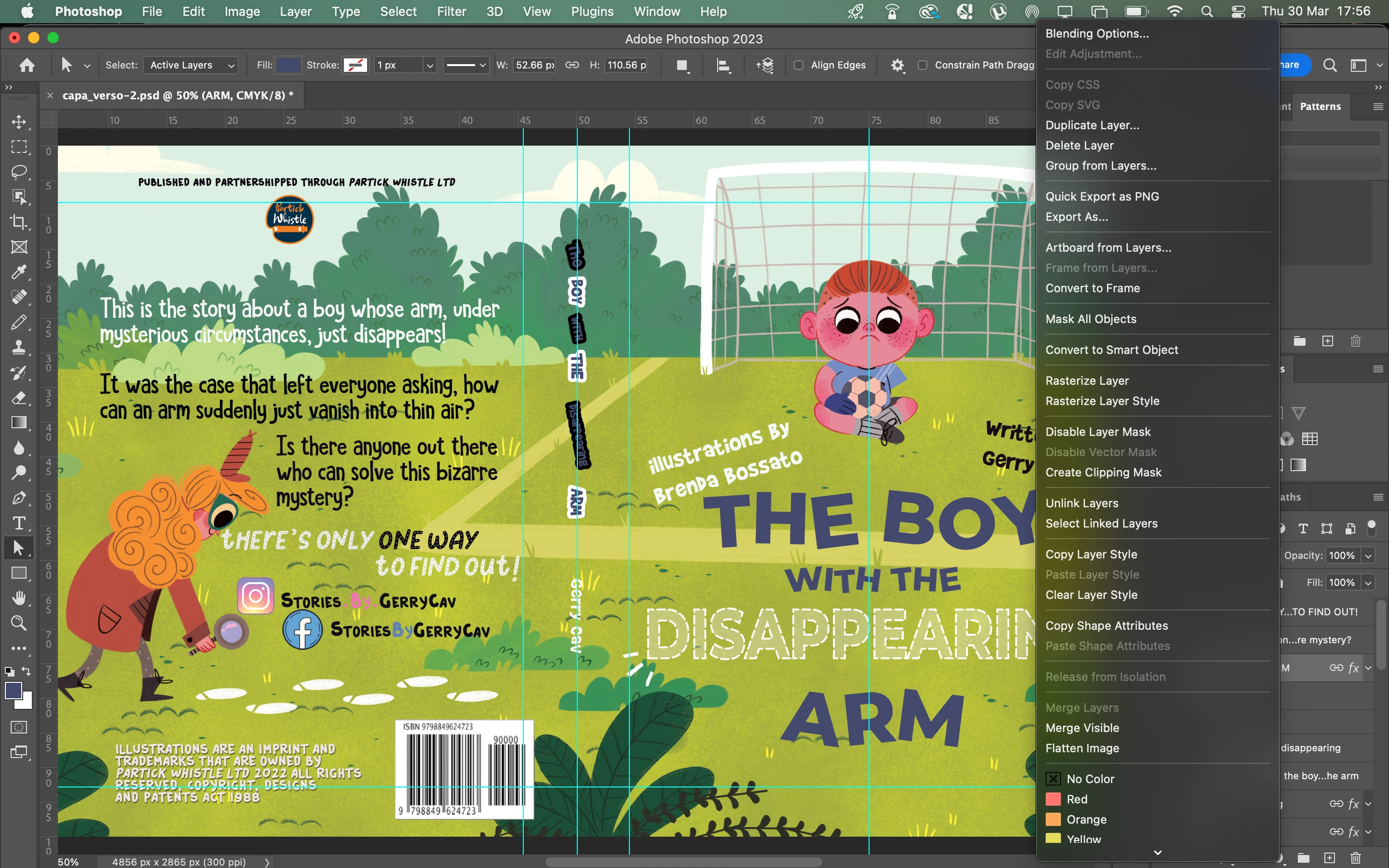This screenshot has width=1389, height=868.
Task: Choose Convert to Smart Object
Action: click(x=1111, y=350)
